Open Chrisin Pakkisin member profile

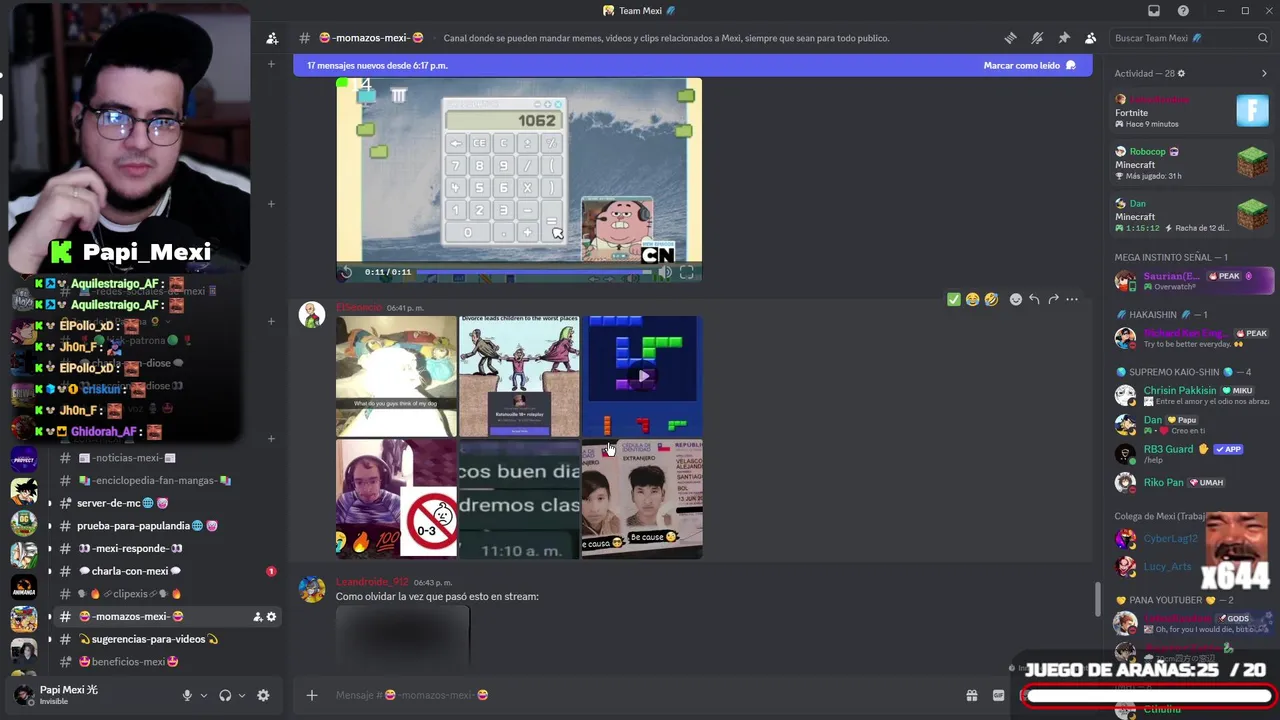1192,395
